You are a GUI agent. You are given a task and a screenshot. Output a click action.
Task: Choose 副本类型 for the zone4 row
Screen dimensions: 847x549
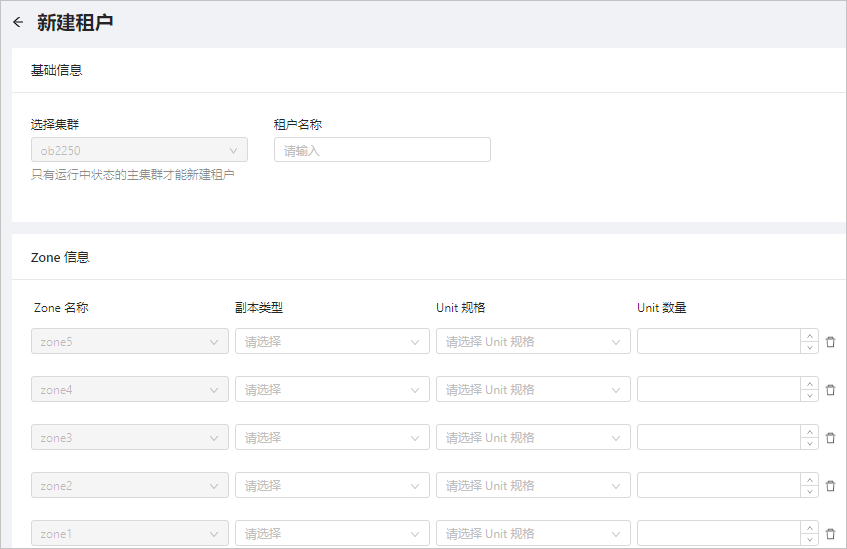332,389
